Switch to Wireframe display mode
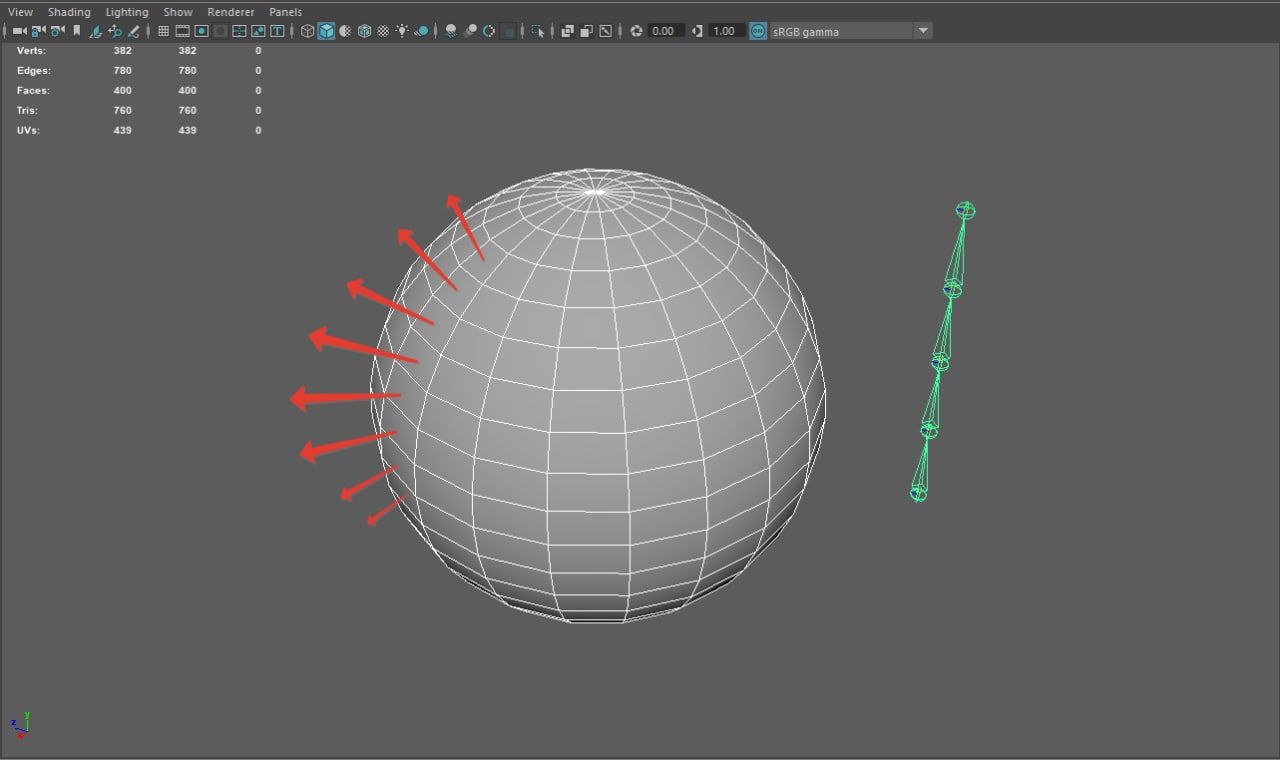The height and width of the screenshot is (760, 1280). click(307, 31)
